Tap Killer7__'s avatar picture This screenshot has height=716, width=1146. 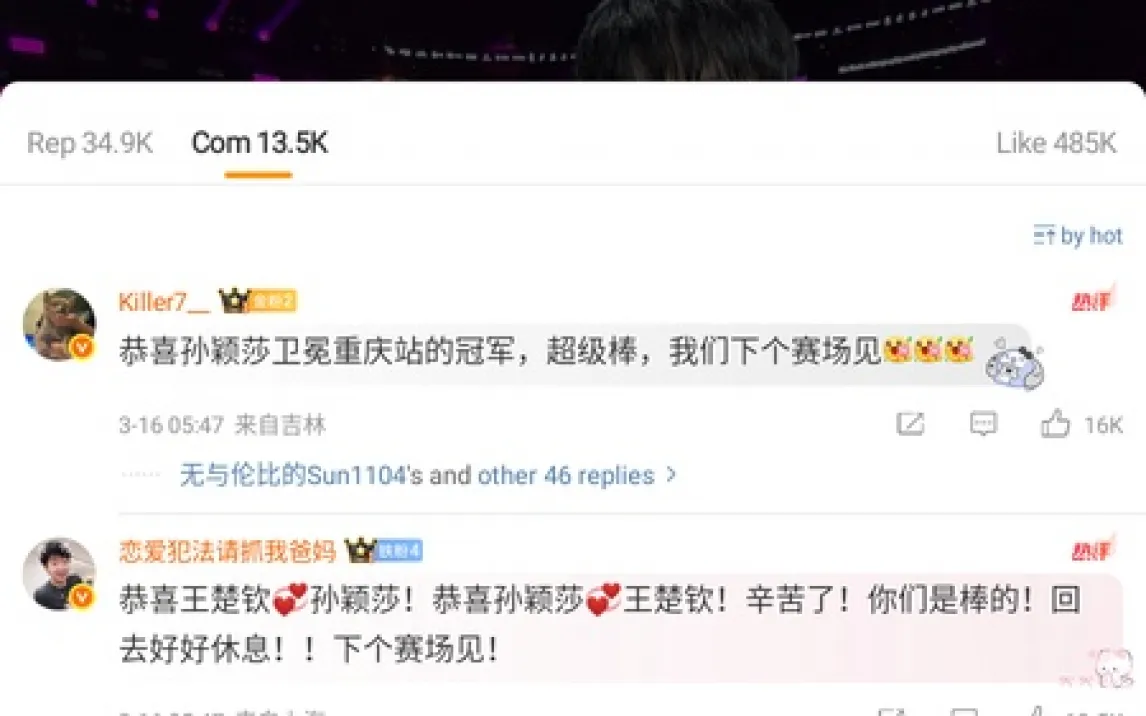59,324
